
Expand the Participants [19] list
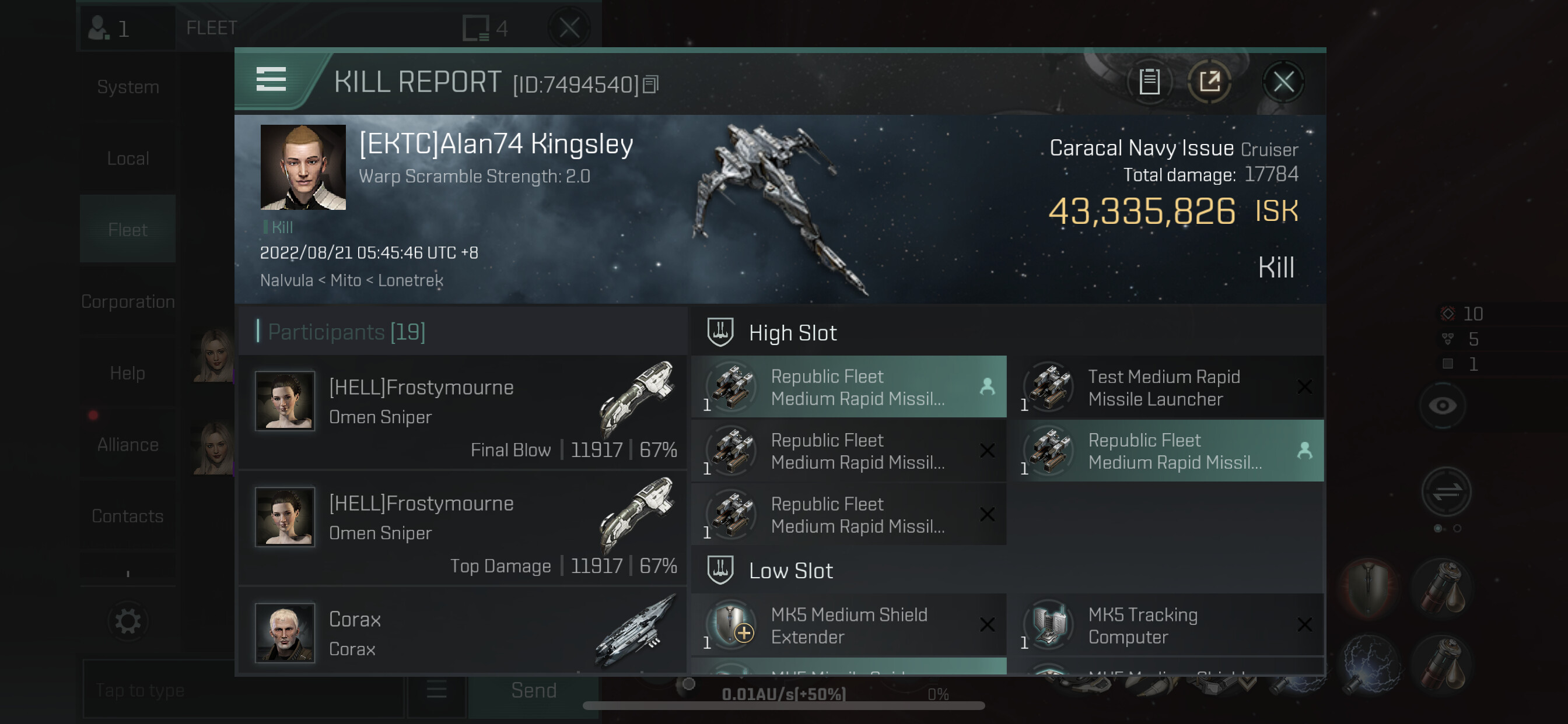pyautogui.click(x=346, y=332)
